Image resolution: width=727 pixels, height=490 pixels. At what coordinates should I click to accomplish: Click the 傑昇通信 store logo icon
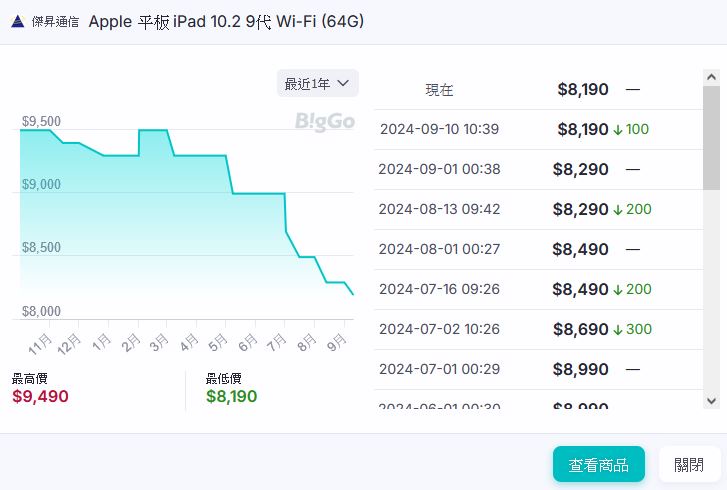18,22
